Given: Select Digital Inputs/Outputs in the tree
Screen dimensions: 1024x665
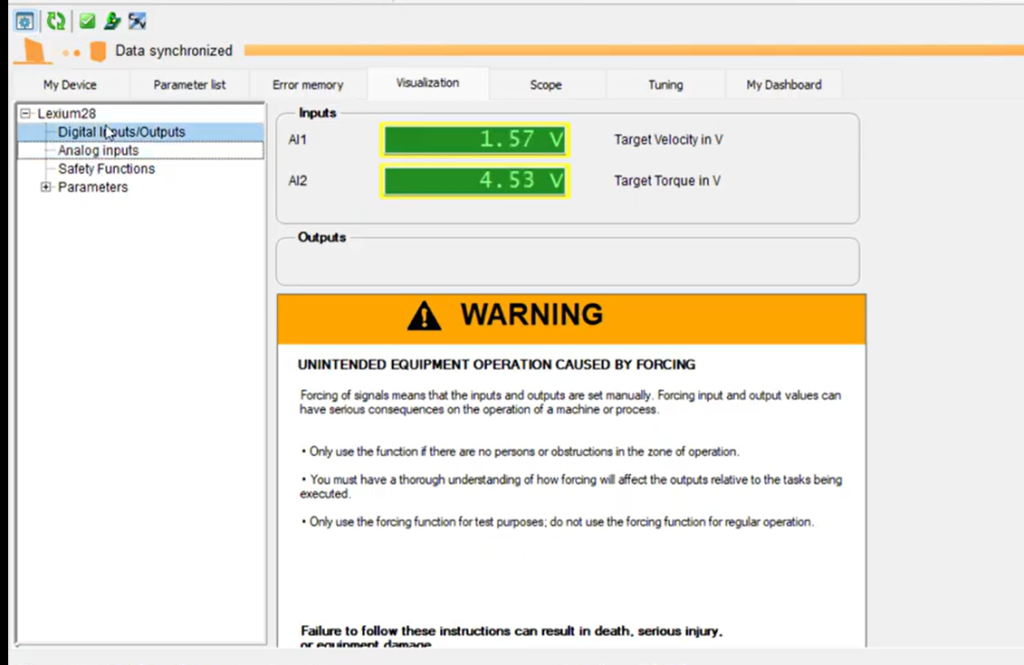Looking at the screenshot, I should pos(121,132).
